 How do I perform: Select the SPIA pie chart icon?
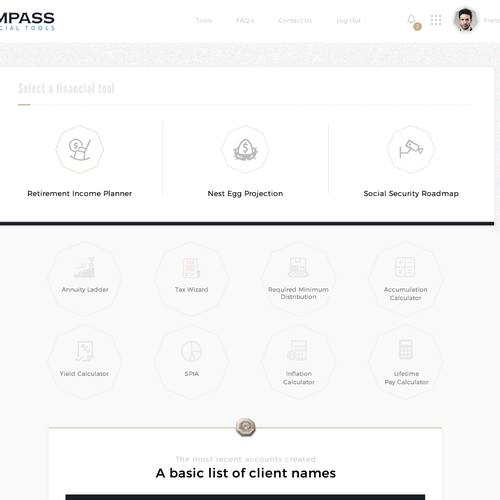(x=191, y=351)
